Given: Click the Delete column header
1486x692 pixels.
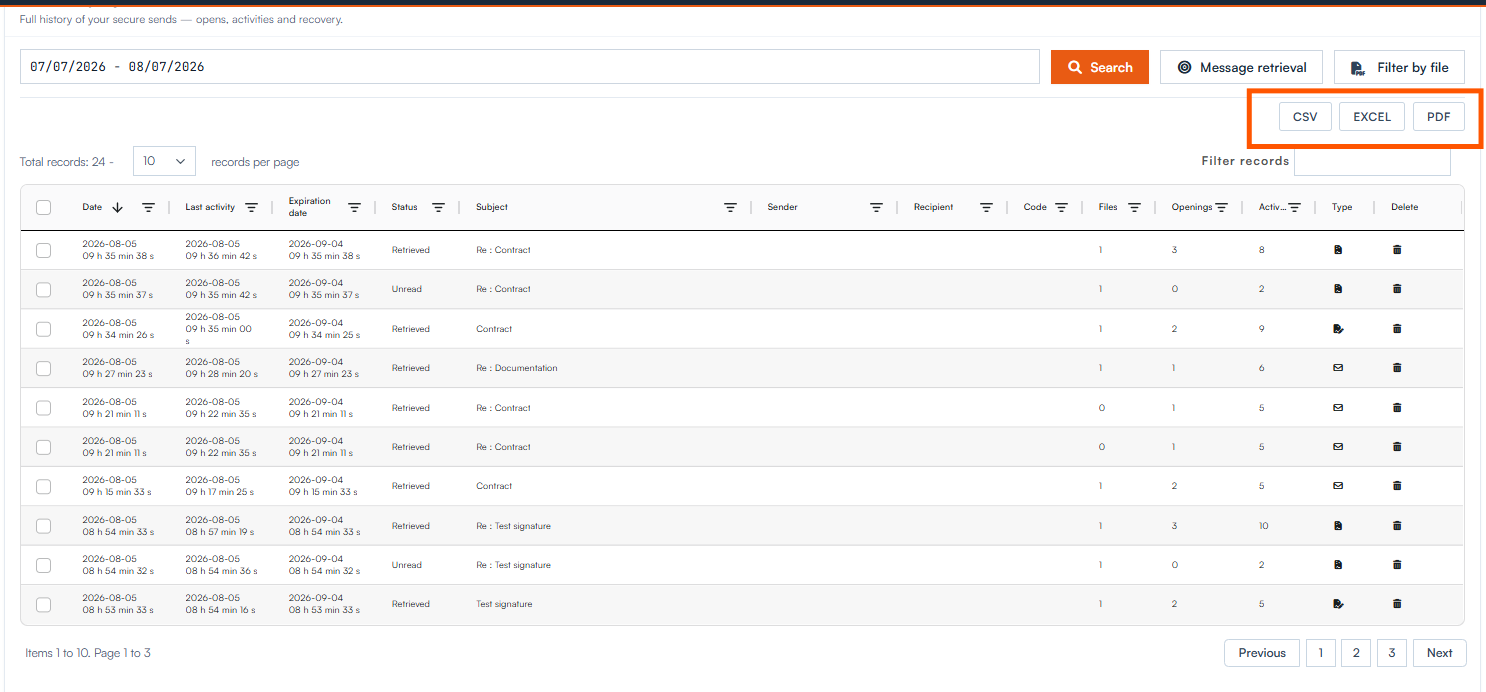Looking at the screenshot, I should [x=1405, y=207].
